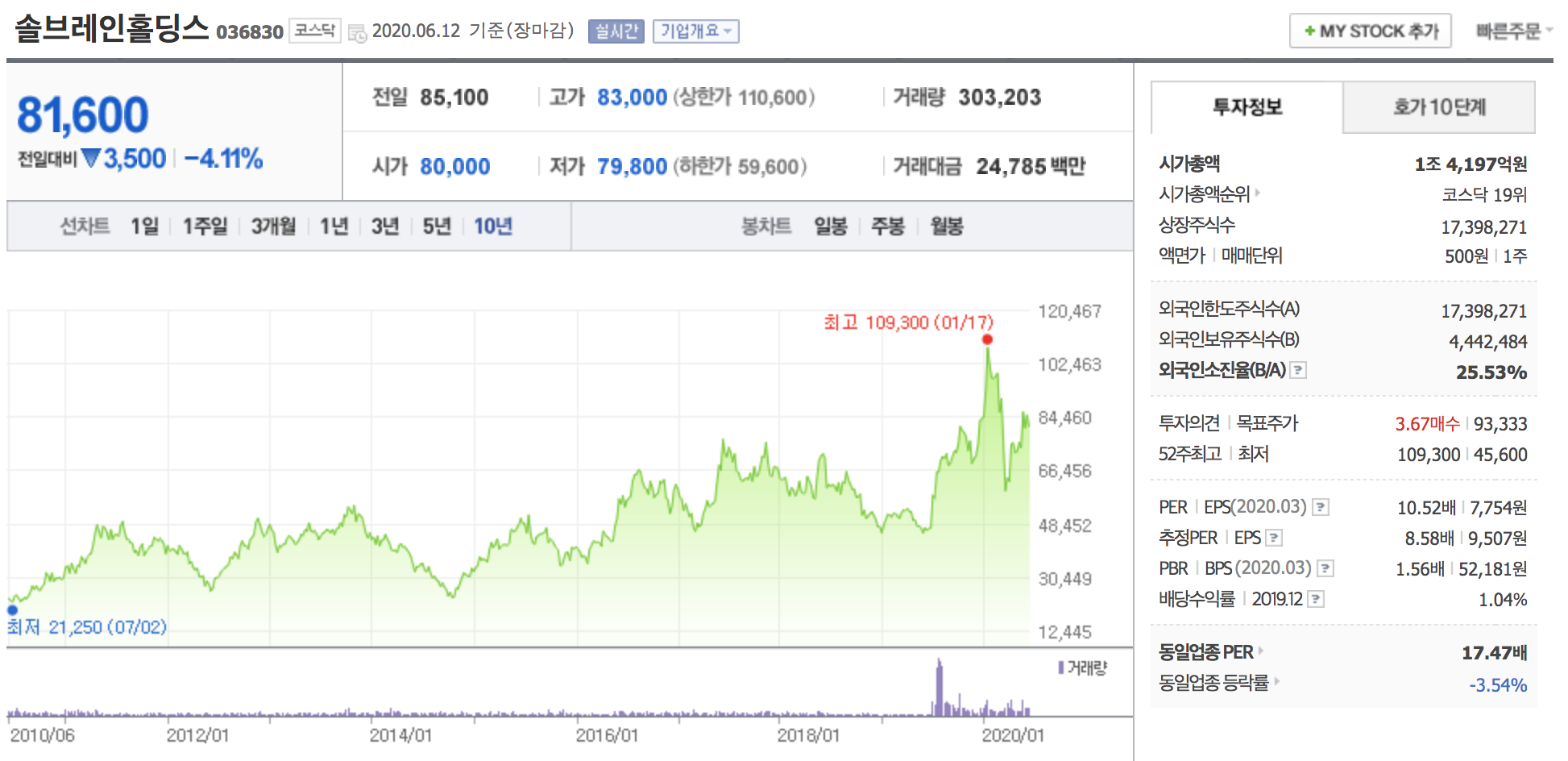Toggle the 실시간 real-time button

pyautogui.click(x=616, y=31)
